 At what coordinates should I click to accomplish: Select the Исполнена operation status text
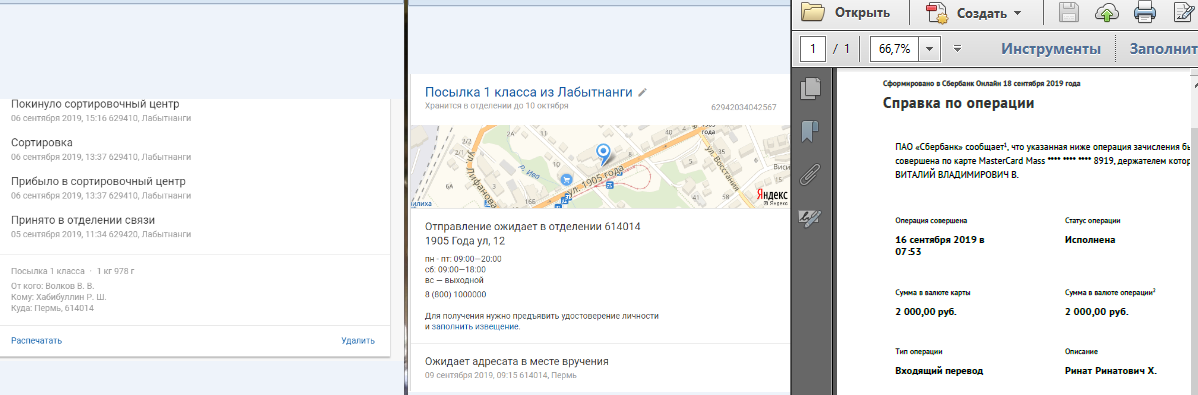pos(1090,239)
